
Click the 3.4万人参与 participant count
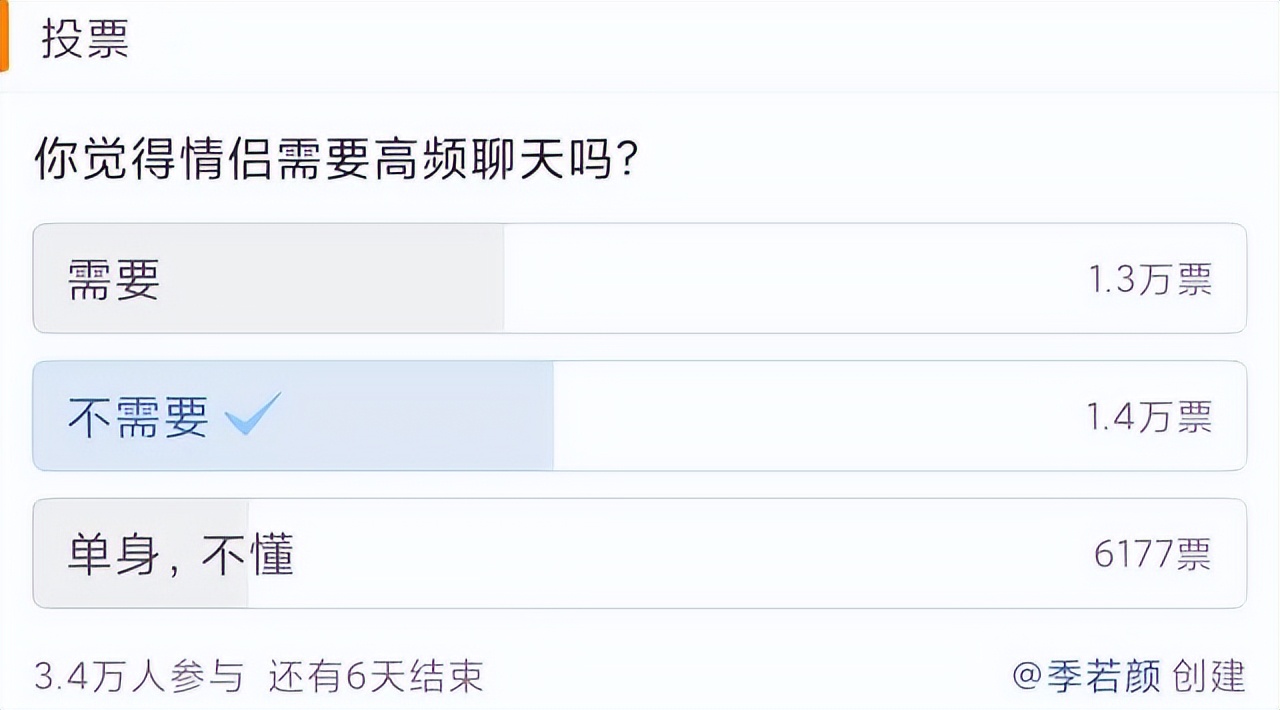coord(139,676)
